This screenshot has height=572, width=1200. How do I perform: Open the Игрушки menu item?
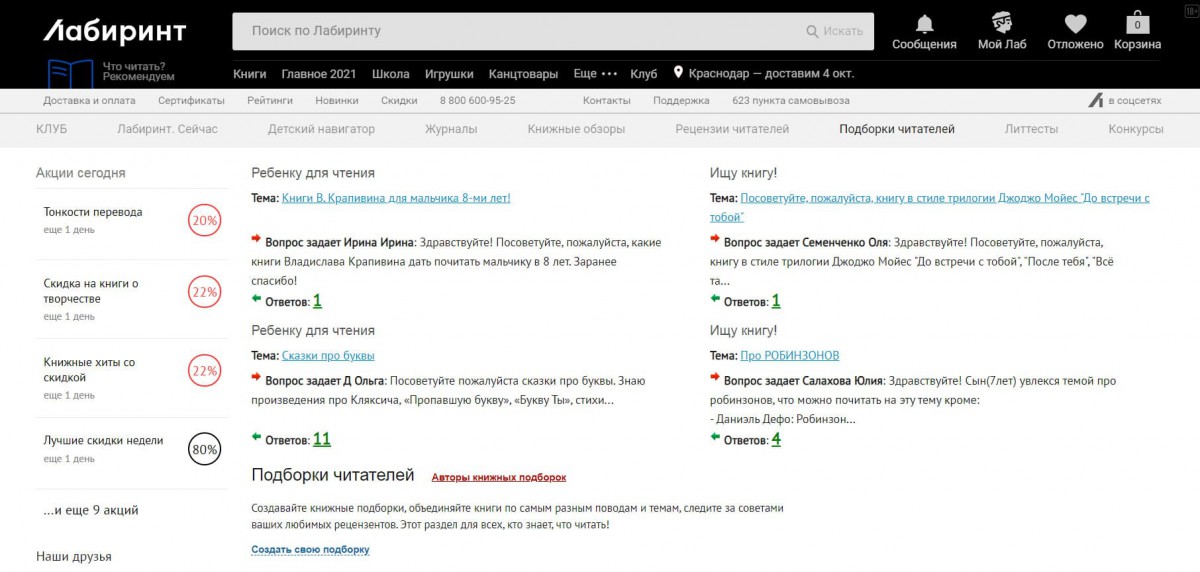[449, 74]
